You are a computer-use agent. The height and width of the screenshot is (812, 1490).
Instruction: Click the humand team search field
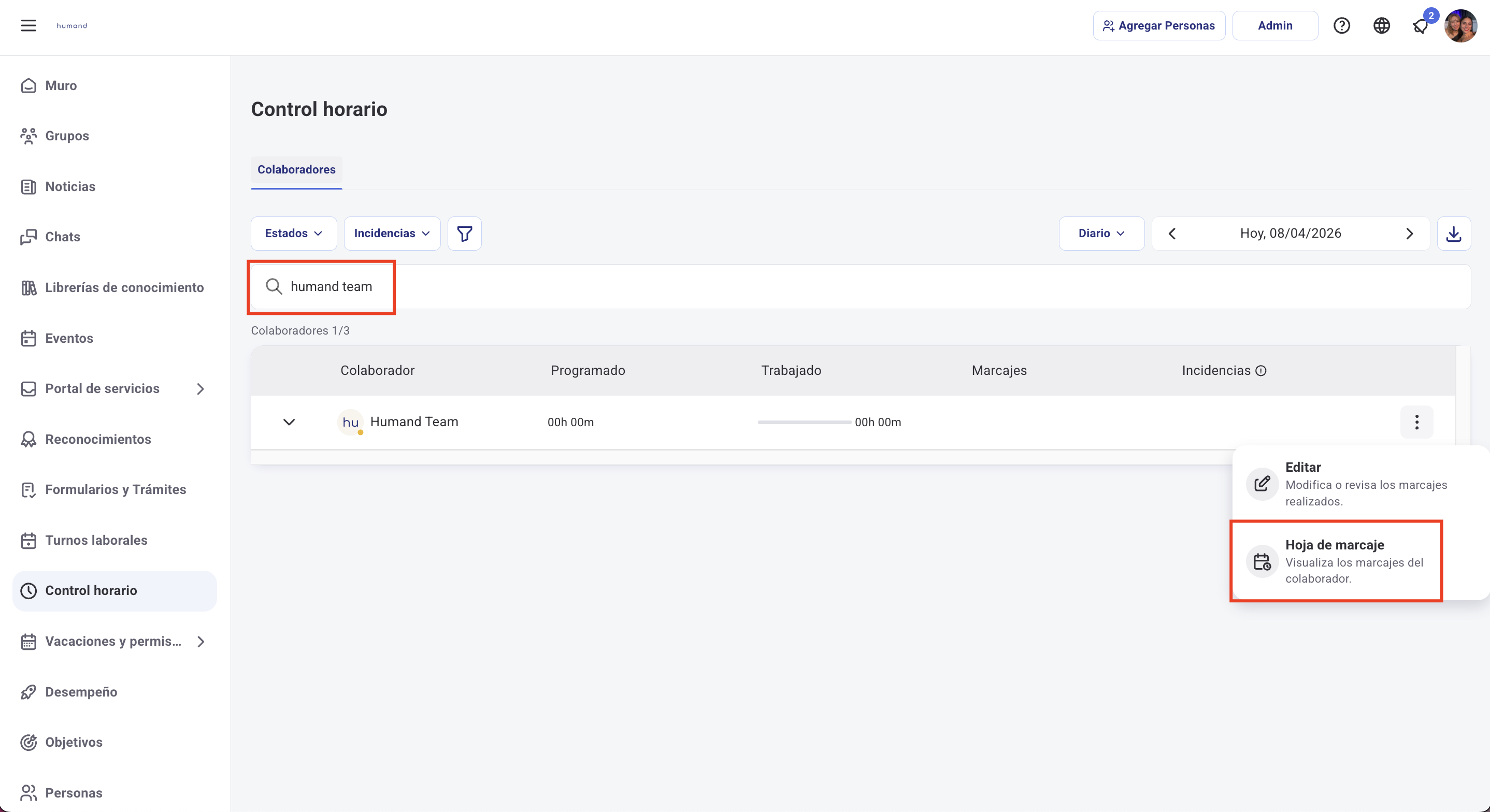click(x=331, y=287)
